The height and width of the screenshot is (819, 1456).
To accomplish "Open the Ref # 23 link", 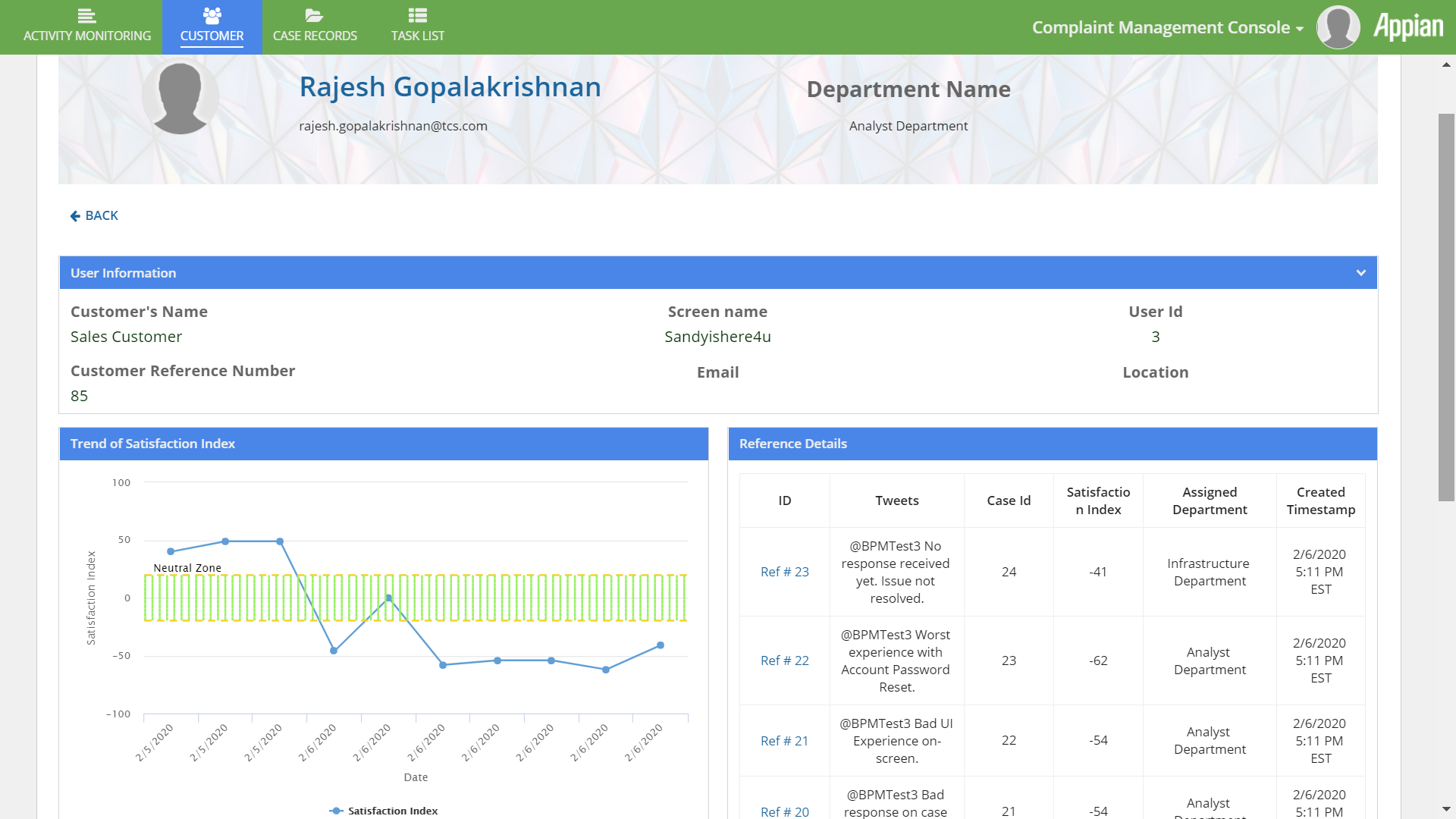I will [x=784, y=572].
